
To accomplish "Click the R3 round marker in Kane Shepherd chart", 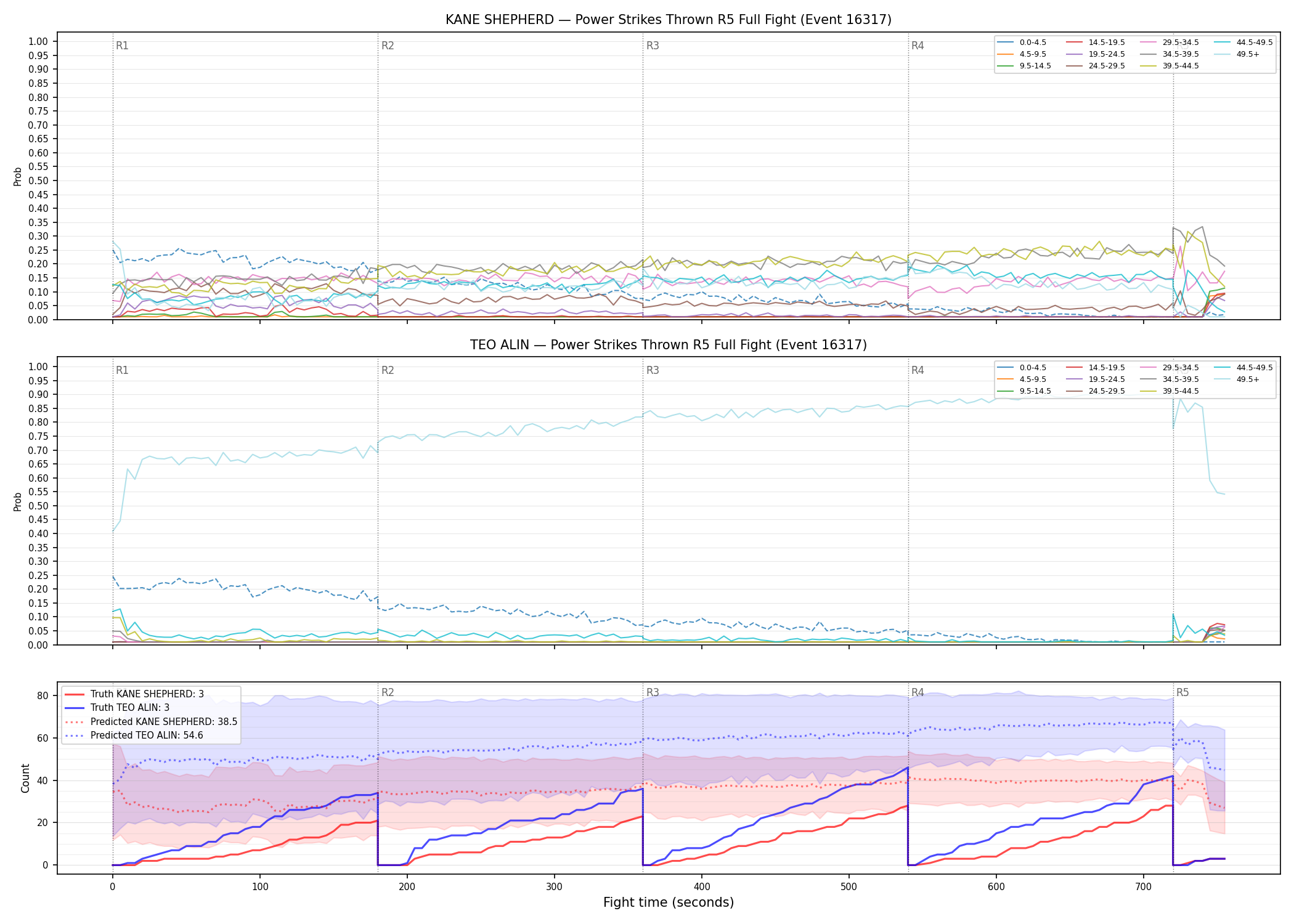I will coord(653,46).
